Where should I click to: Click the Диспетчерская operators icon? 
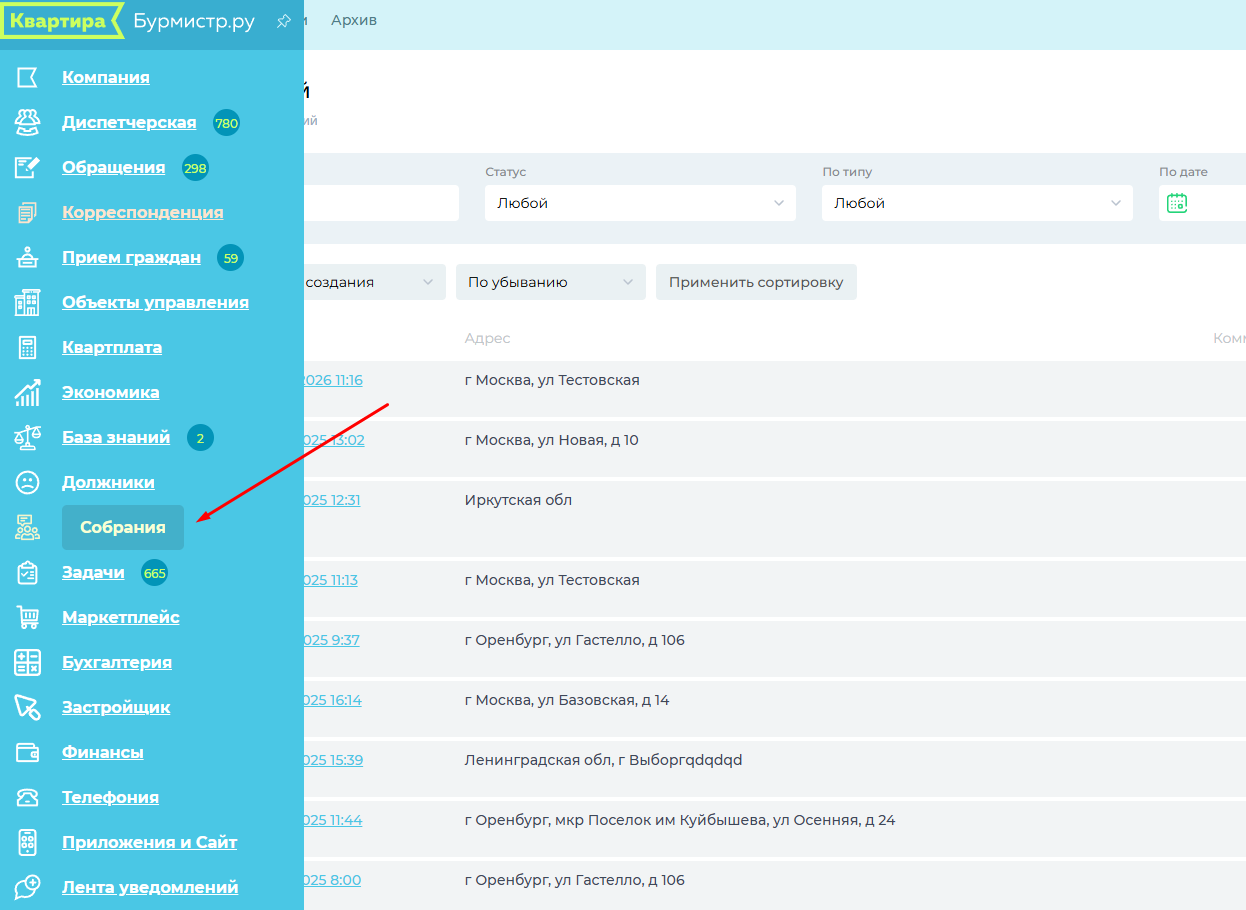click(x=27, y=123)
